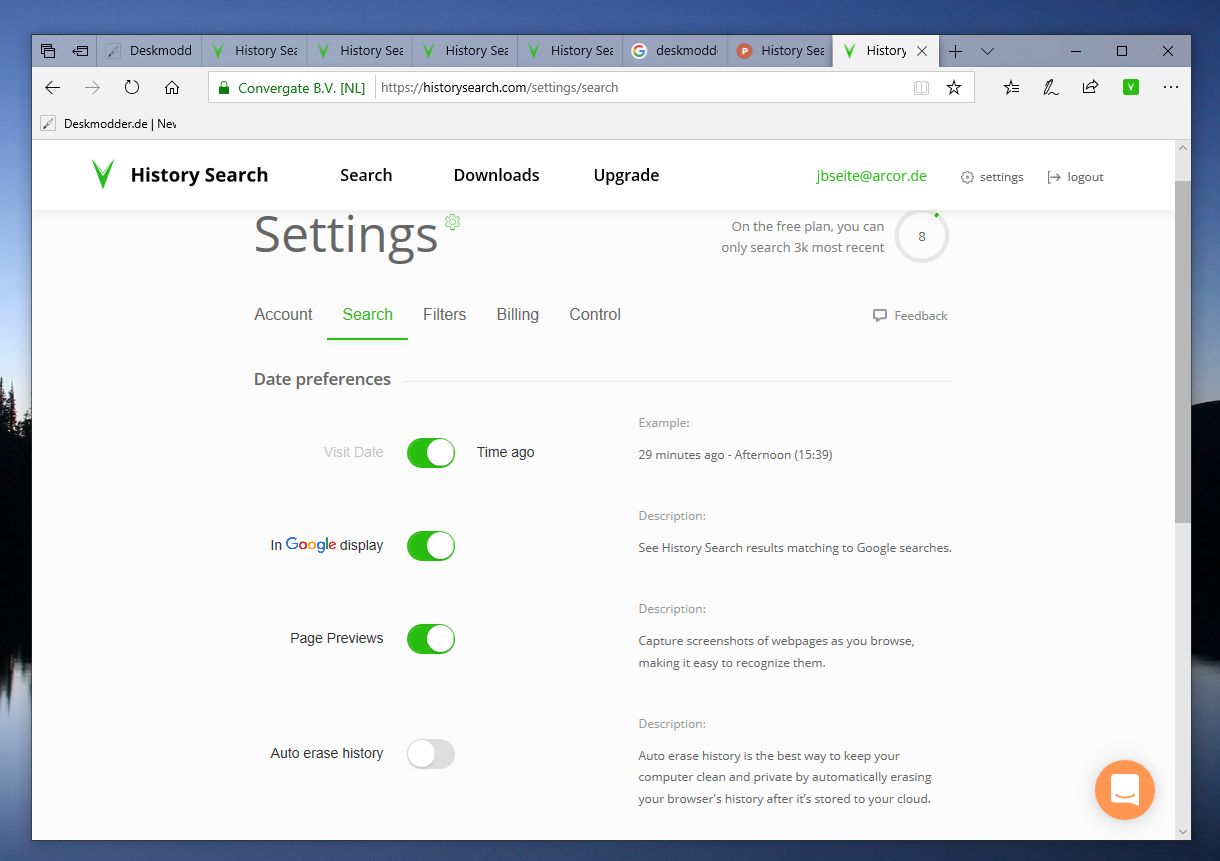Enable the Auto erase history switch
This screenshot has height=861, width=1220.
point(431,754)
